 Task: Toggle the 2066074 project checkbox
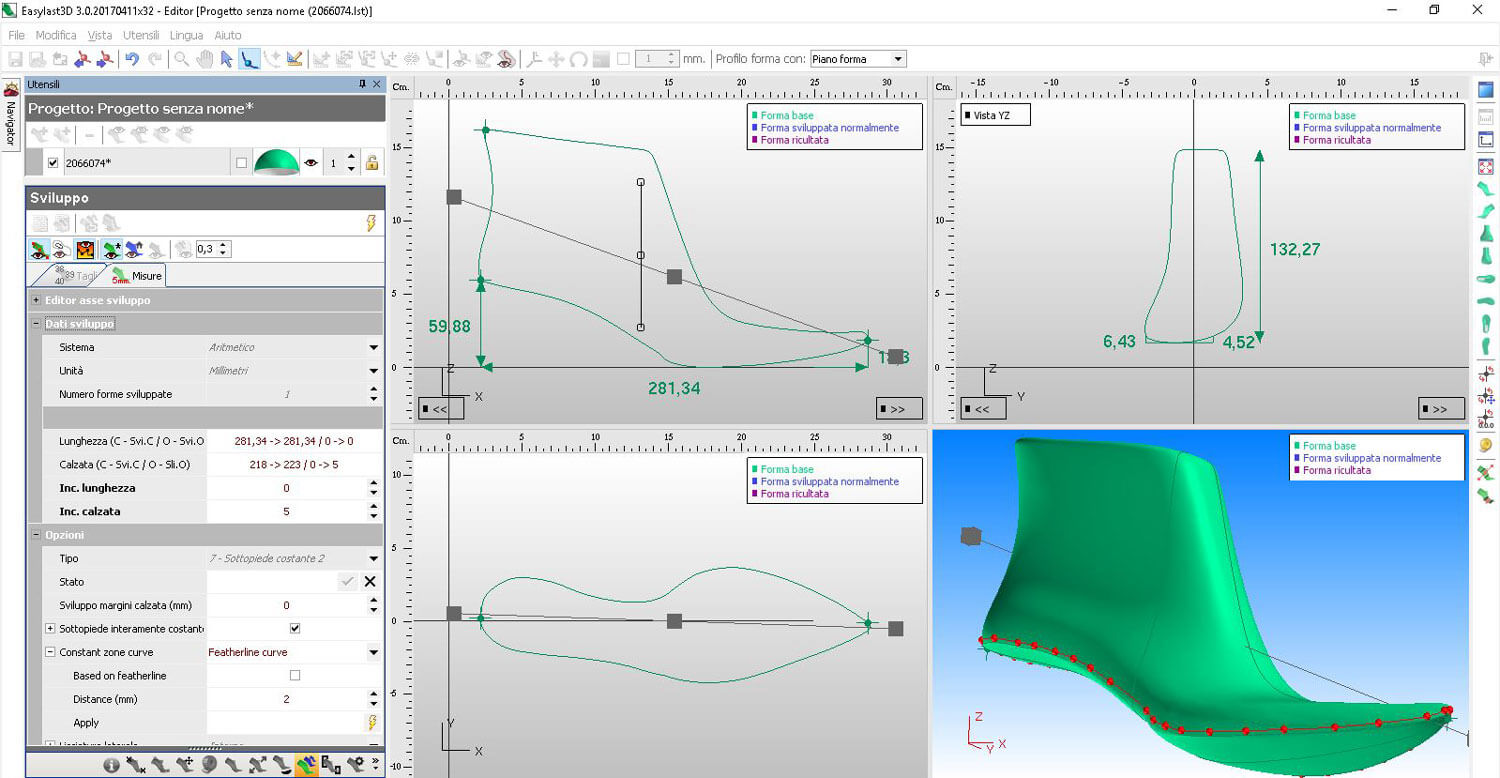click(x=53, y=161)
